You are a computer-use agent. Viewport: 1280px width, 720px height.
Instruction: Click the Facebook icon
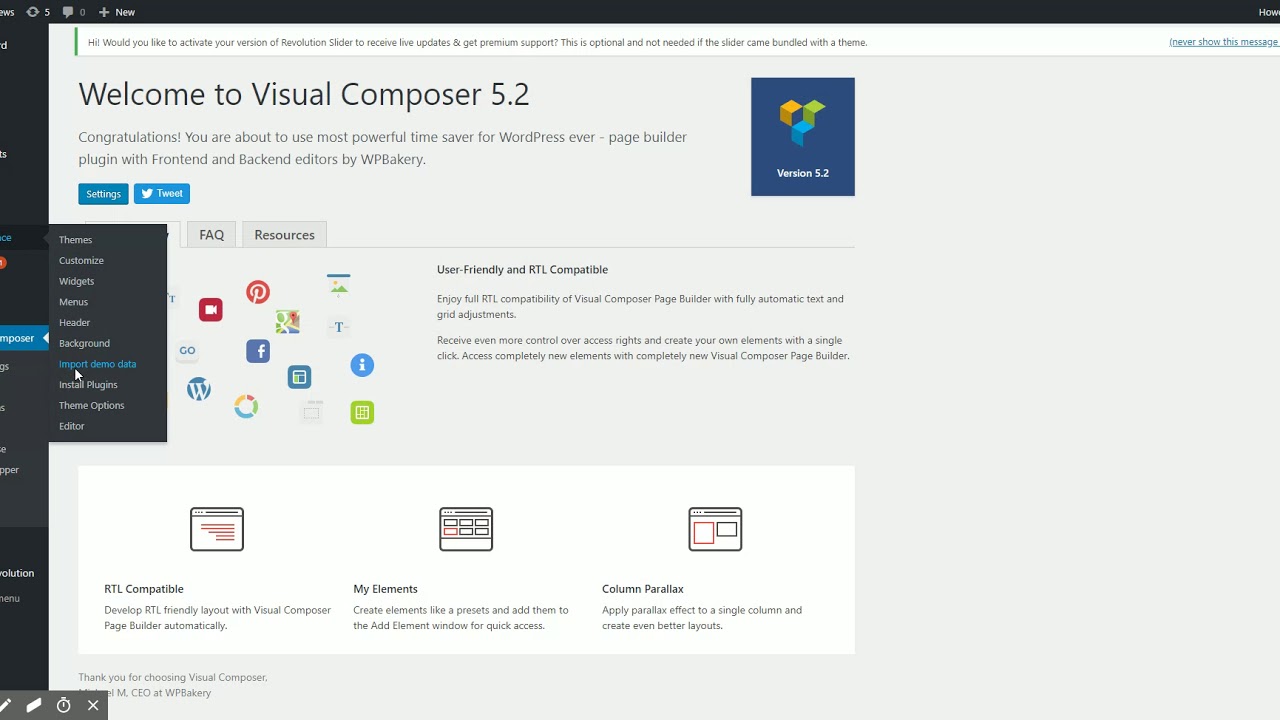258,351
